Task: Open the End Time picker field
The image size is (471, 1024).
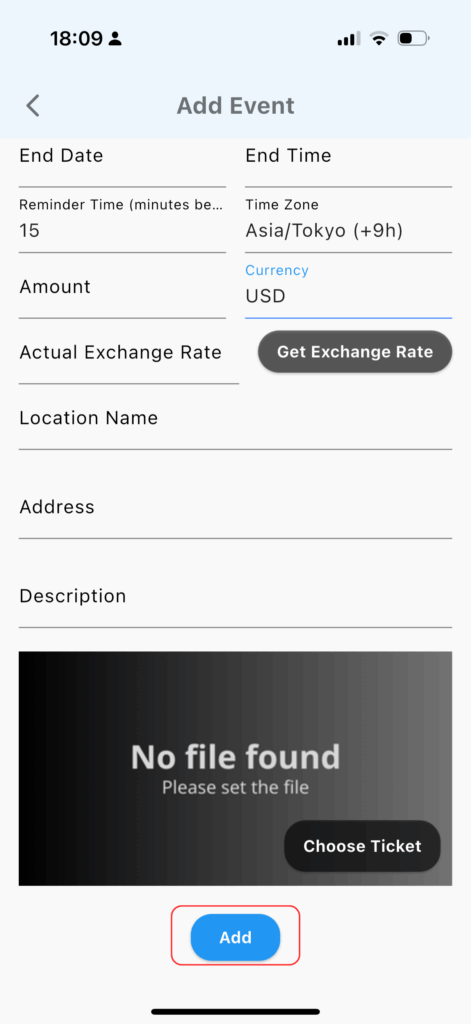Action: tap(348, 163)
